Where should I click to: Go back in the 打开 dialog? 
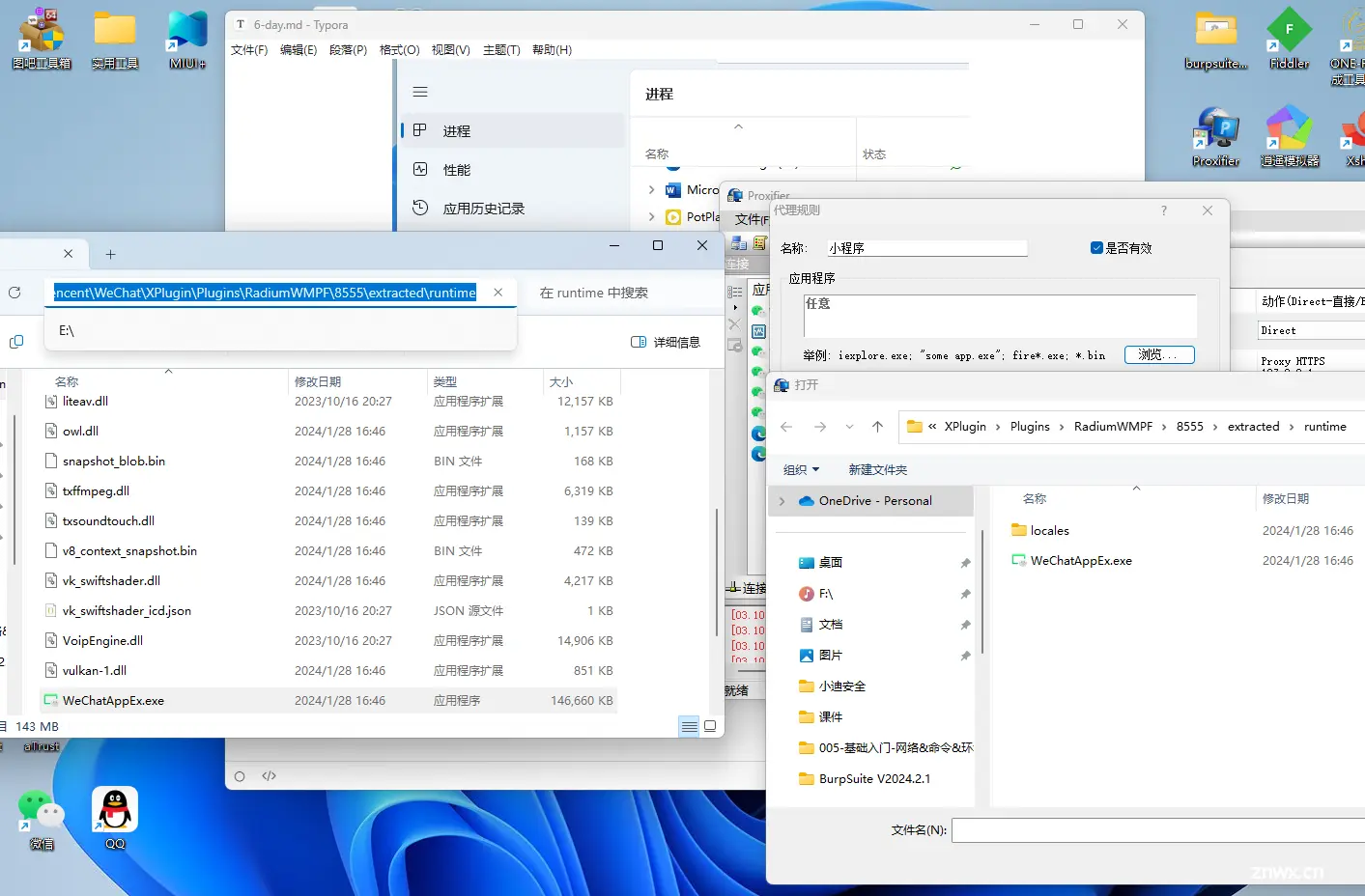pos(786,427)
